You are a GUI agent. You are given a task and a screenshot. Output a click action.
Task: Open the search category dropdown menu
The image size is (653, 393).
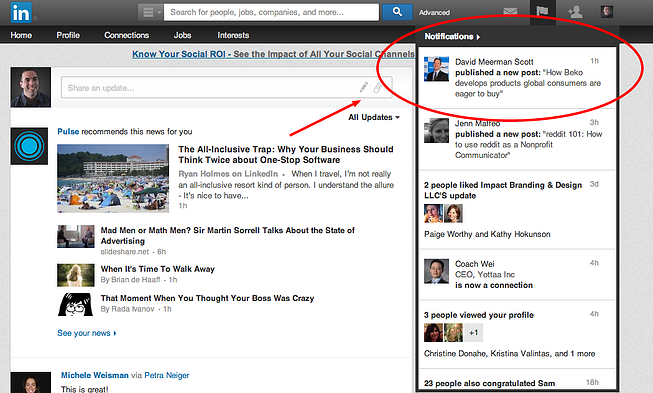pyautogui.click(x=150, y=12)
